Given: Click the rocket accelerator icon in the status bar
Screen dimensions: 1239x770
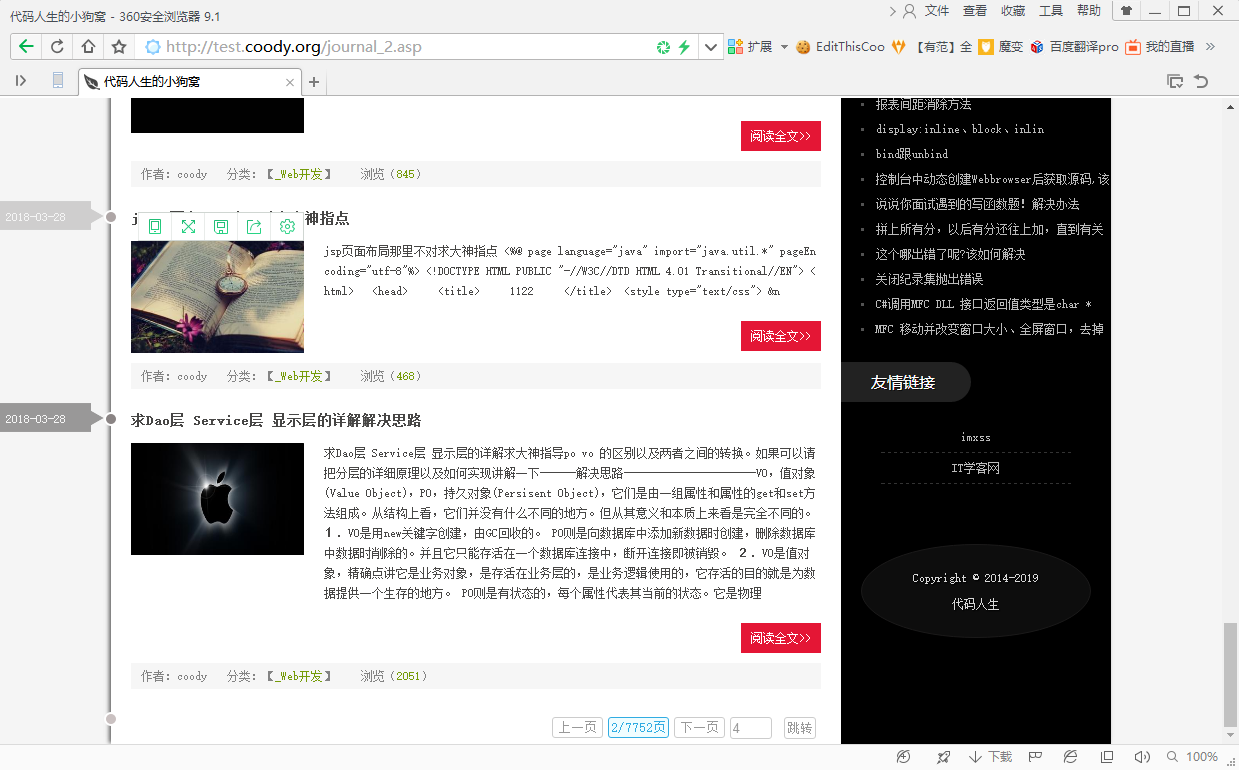Looking at the screenshot, I should [x=943, y=757].
